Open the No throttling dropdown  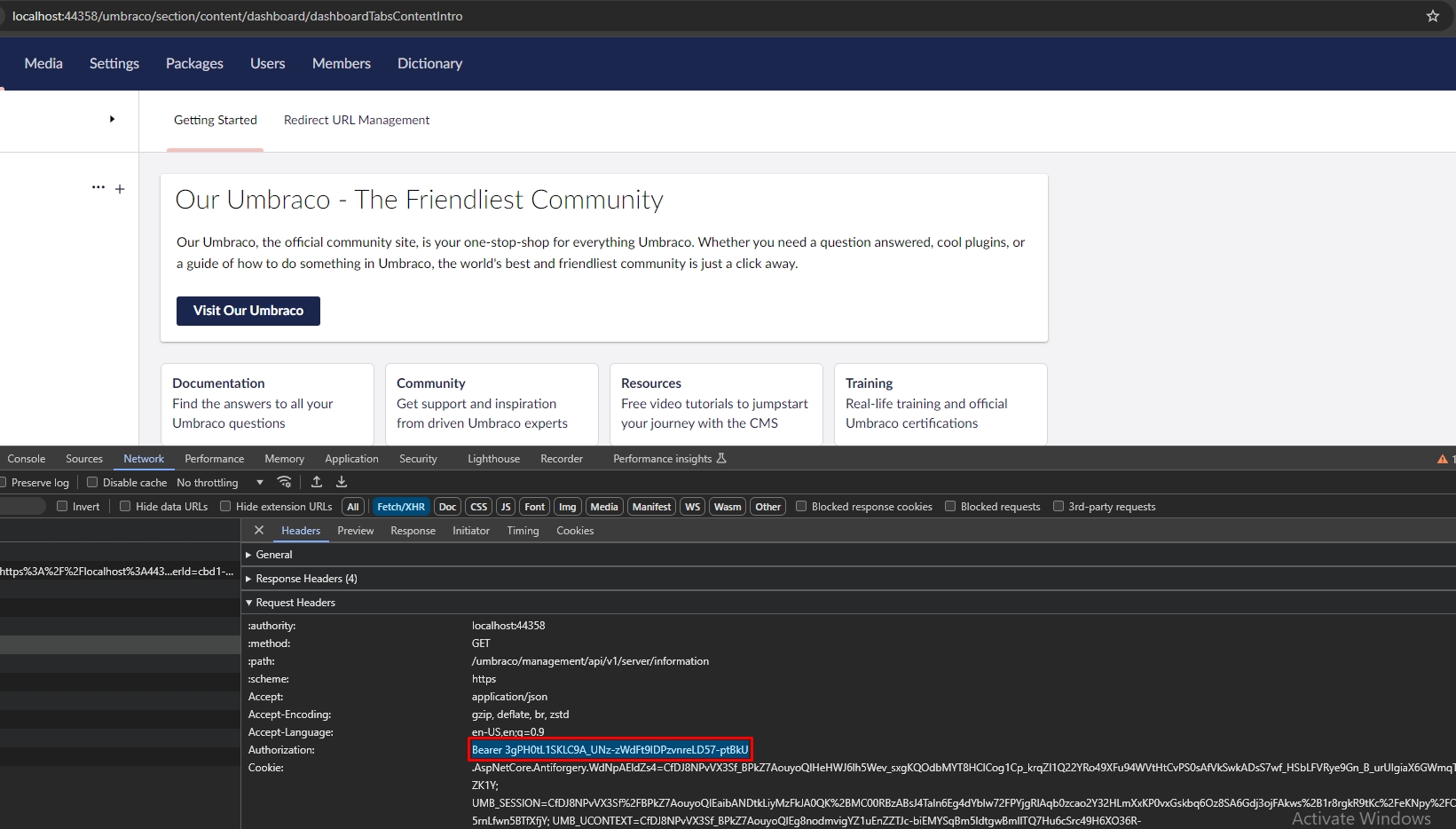220,483
